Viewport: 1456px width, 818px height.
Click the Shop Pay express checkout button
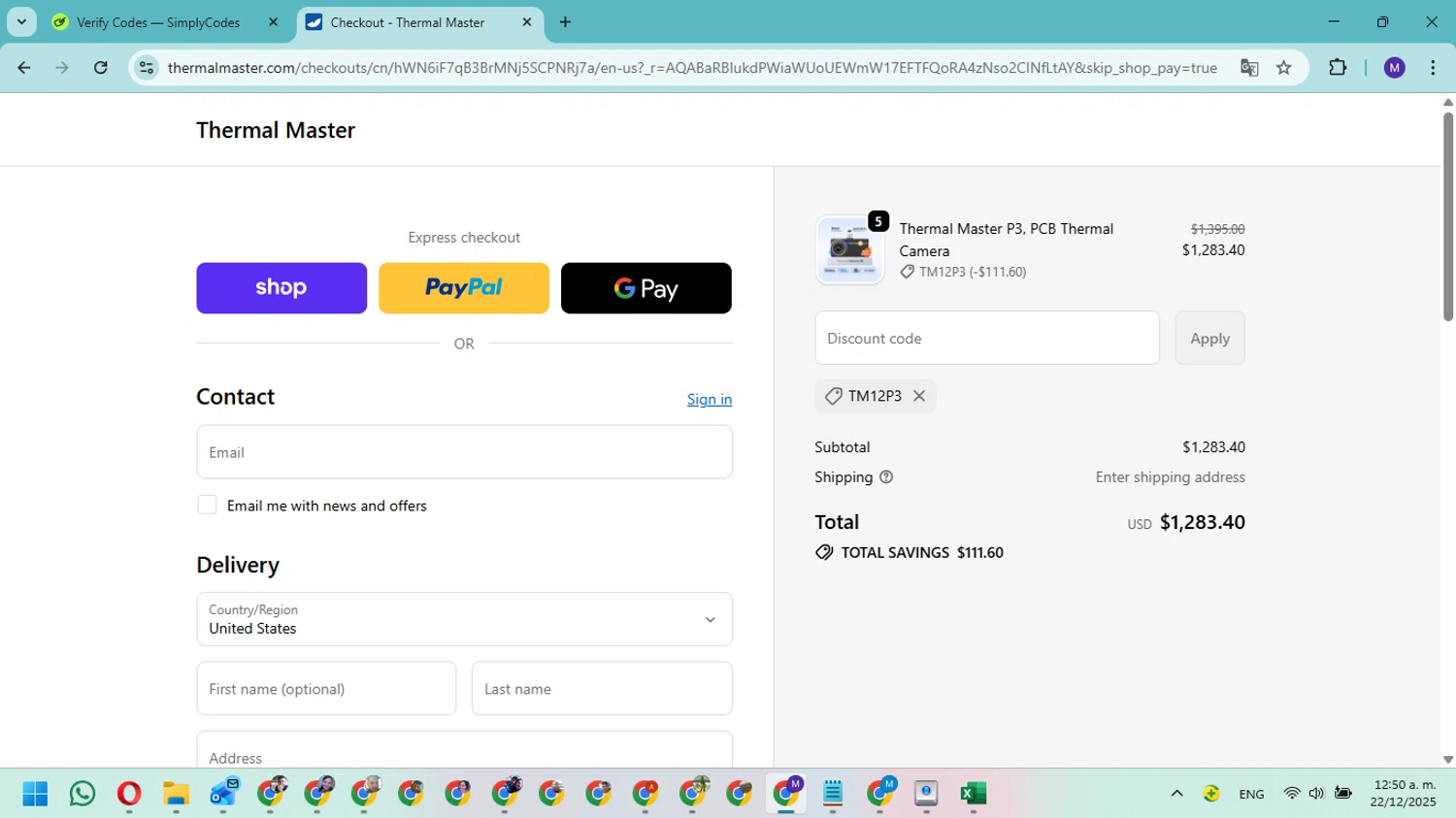[281, 288]
